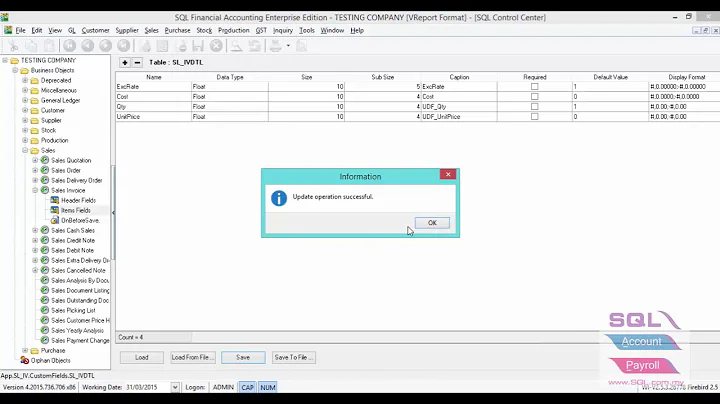Select the Miscellaneous folder tree item
Viewport: 720px width, 404px height.
[x=59, y=90]
